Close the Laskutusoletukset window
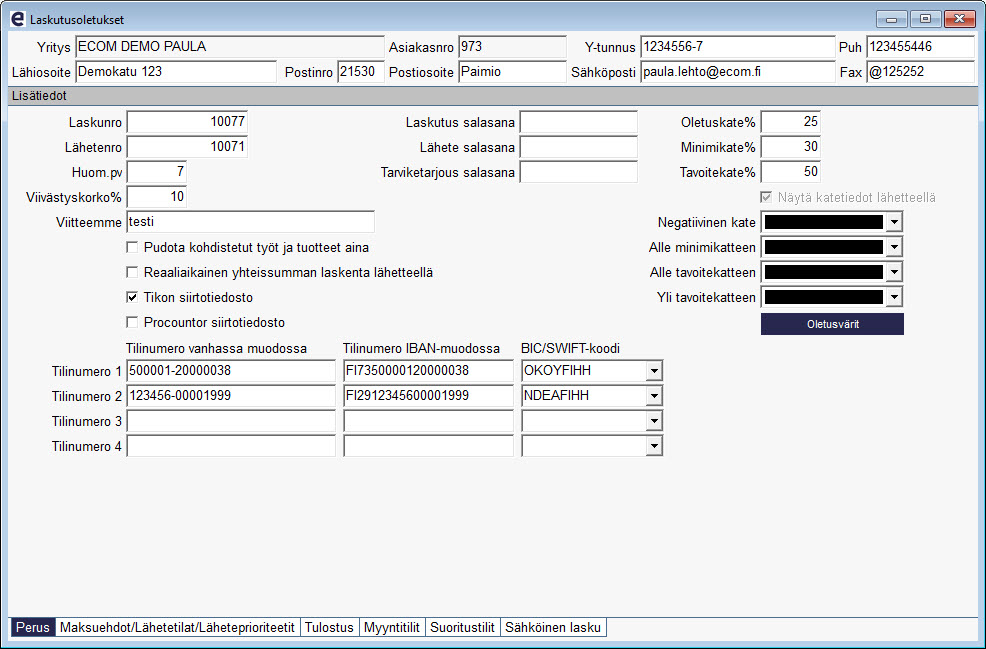This screenshot has width=986, height=649. click(960, 19)
